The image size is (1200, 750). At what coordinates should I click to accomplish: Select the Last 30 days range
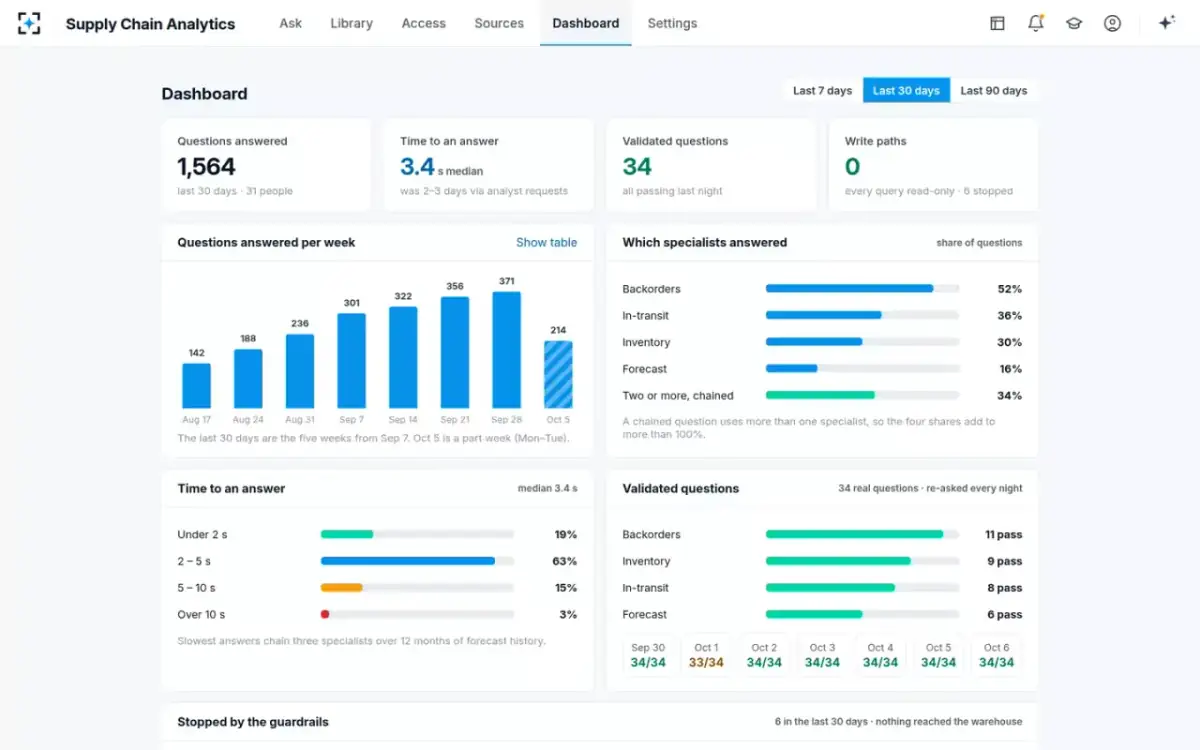(906, 91)
